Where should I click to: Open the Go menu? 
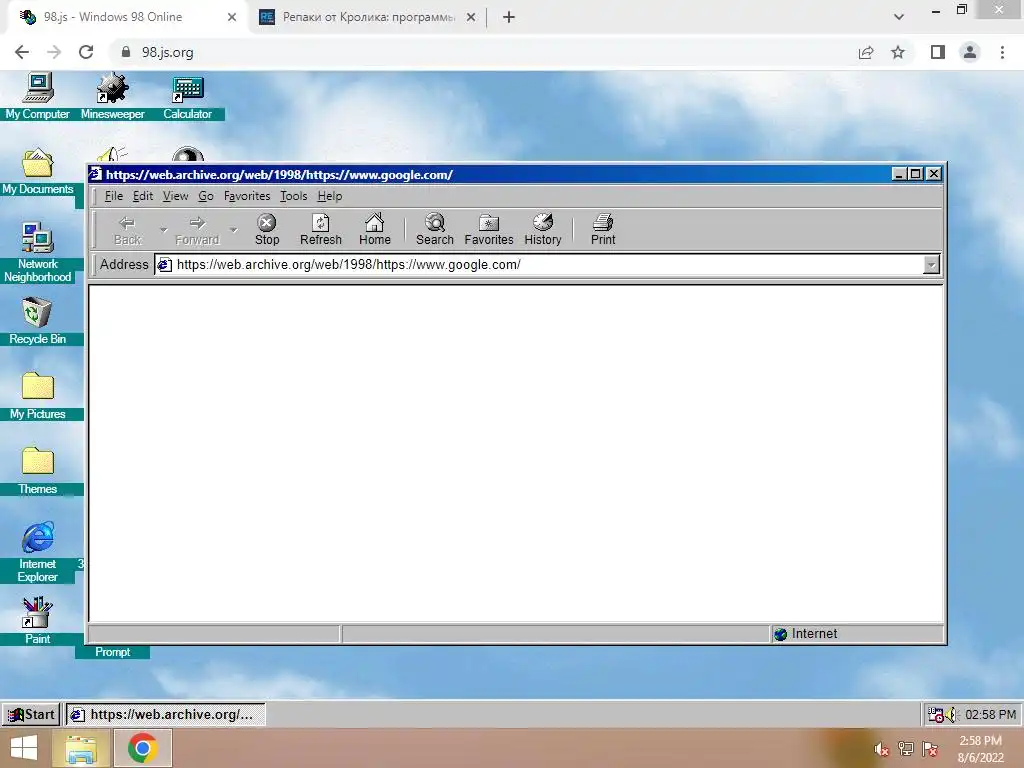point(206,196)
